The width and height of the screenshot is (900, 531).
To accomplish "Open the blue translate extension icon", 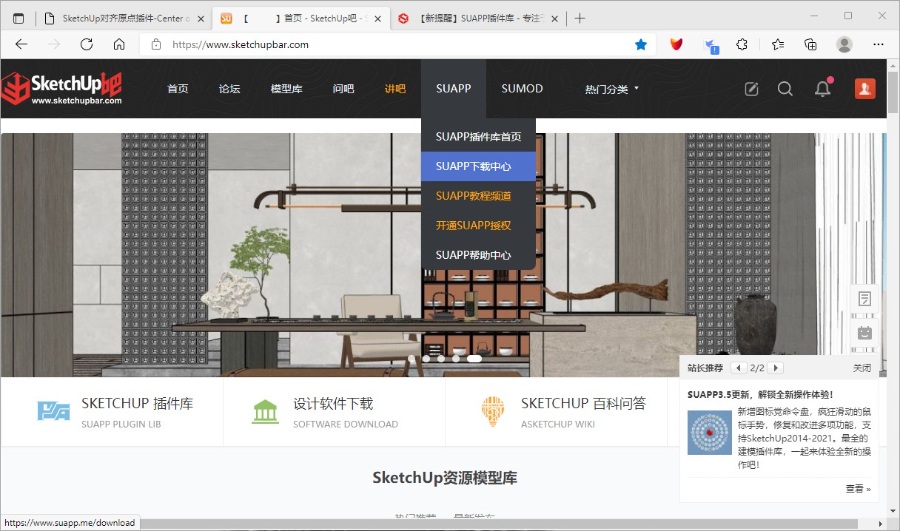I will (x=711, y=45).
